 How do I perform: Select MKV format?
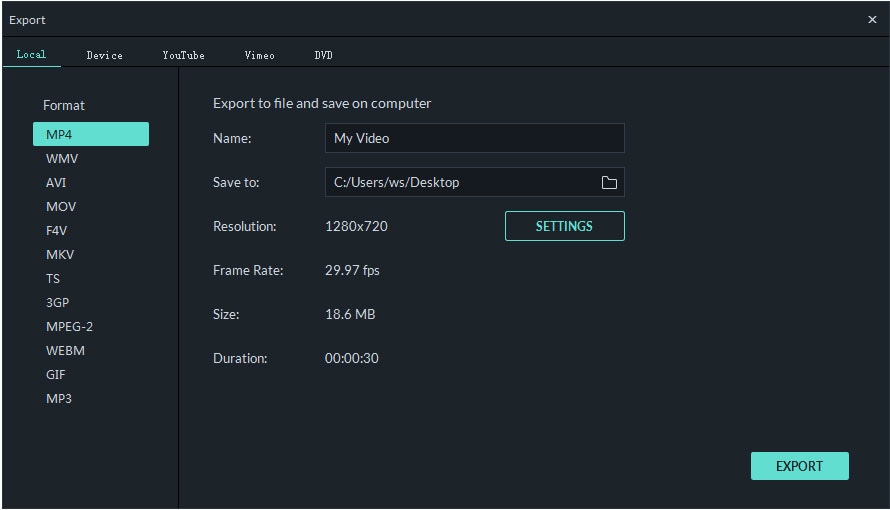(60, 255)
